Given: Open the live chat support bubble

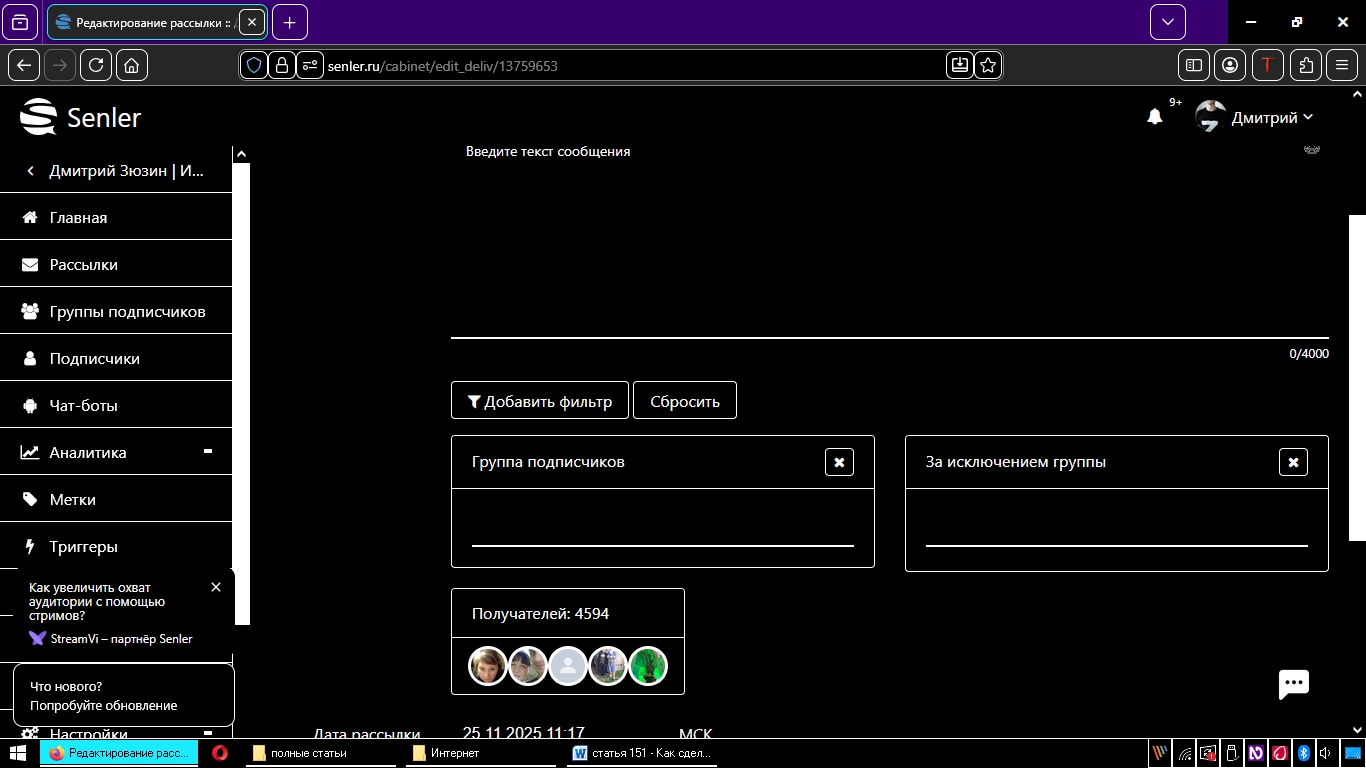Looking at the screenshot, I should (1293, 684).
